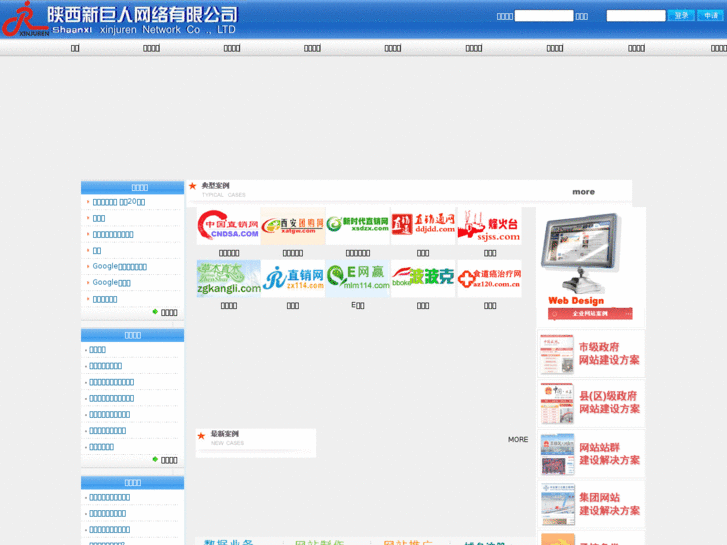
Task: Open 县(区)级政府网站建设方案 banner
Action: (591, 403)
